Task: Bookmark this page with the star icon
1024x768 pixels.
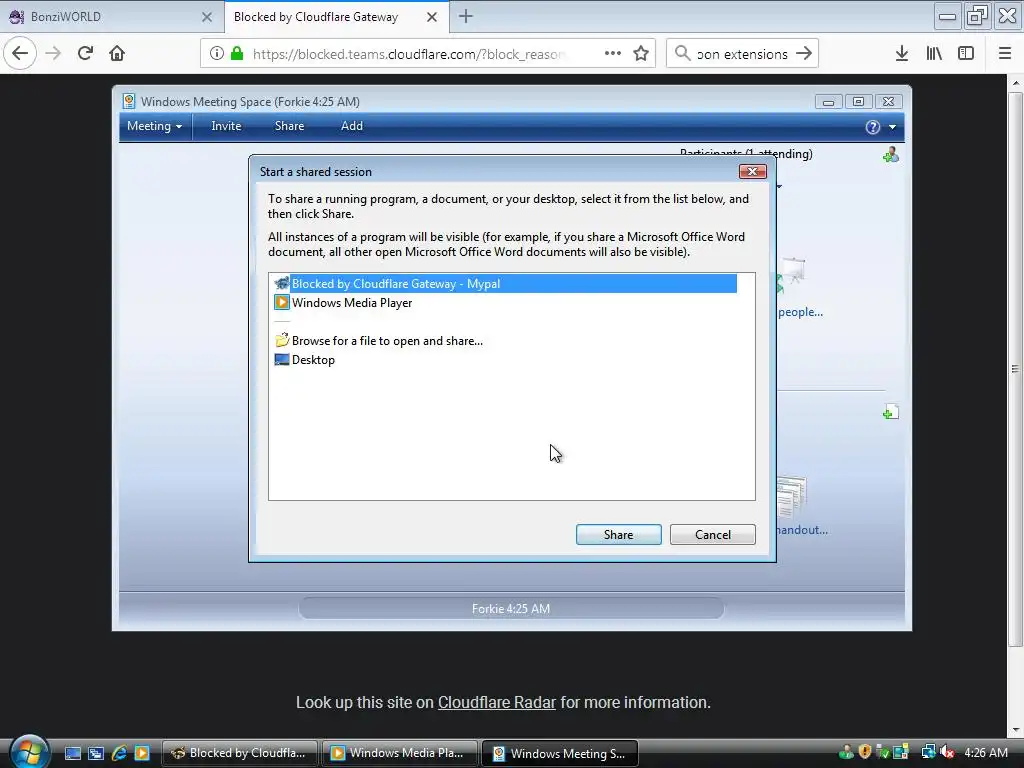Action: tap(641, 54)
